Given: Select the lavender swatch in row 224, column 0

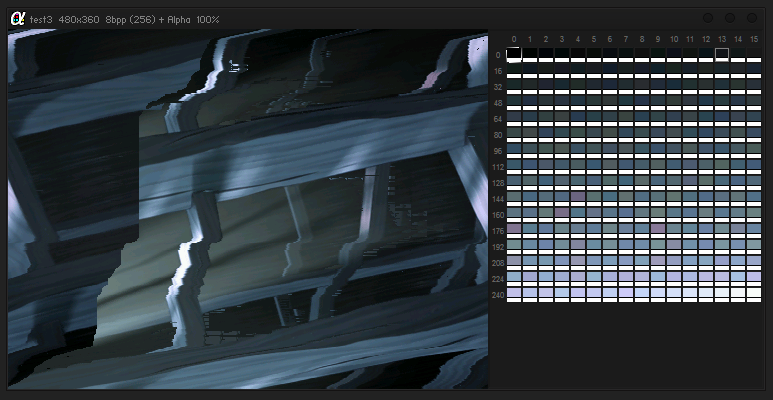Looking at the screenshot, I should [513, 277].
